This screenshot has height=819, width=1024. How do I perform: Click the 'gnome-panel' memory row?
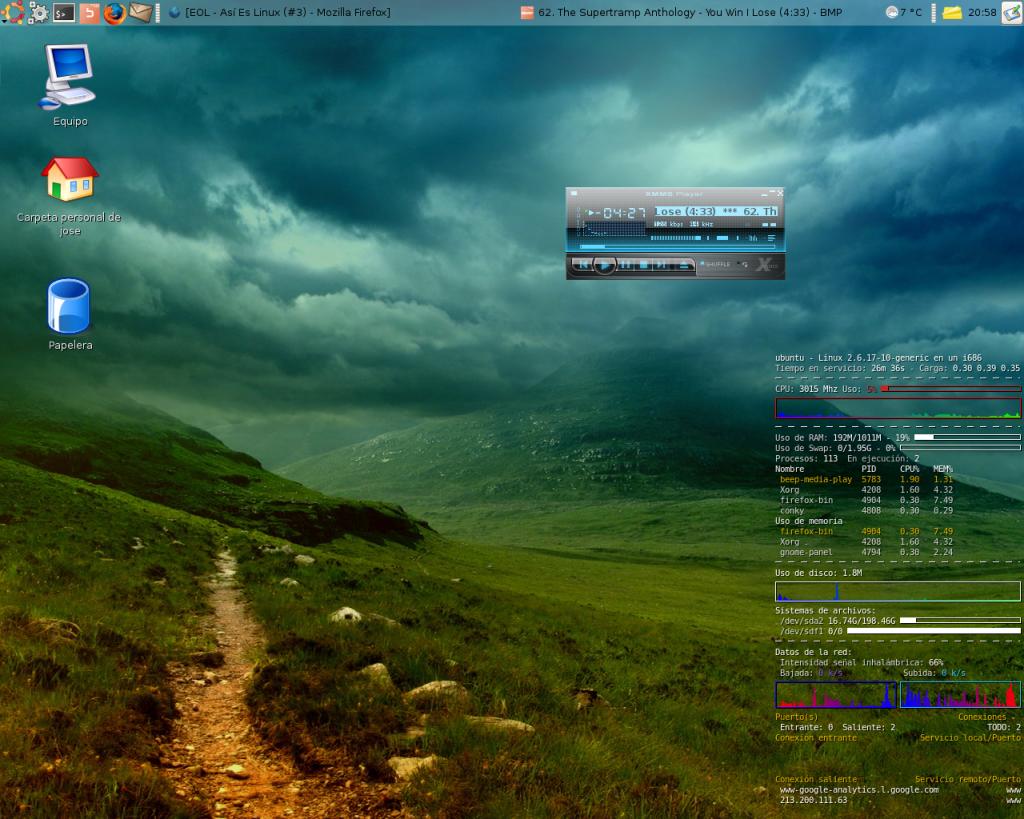click(866, 553)
